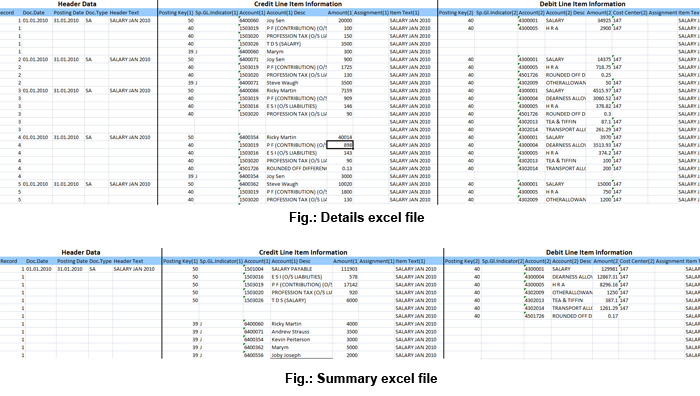Click debit amount 0.25 in Details
The height and width of the screenshot is (396, 700).
tap(606, 75)
